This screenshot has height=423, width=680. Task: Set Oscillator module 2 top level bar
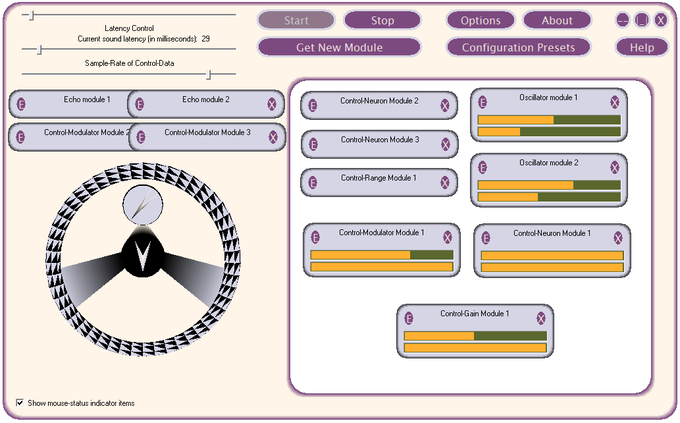(x=549, y=185)
